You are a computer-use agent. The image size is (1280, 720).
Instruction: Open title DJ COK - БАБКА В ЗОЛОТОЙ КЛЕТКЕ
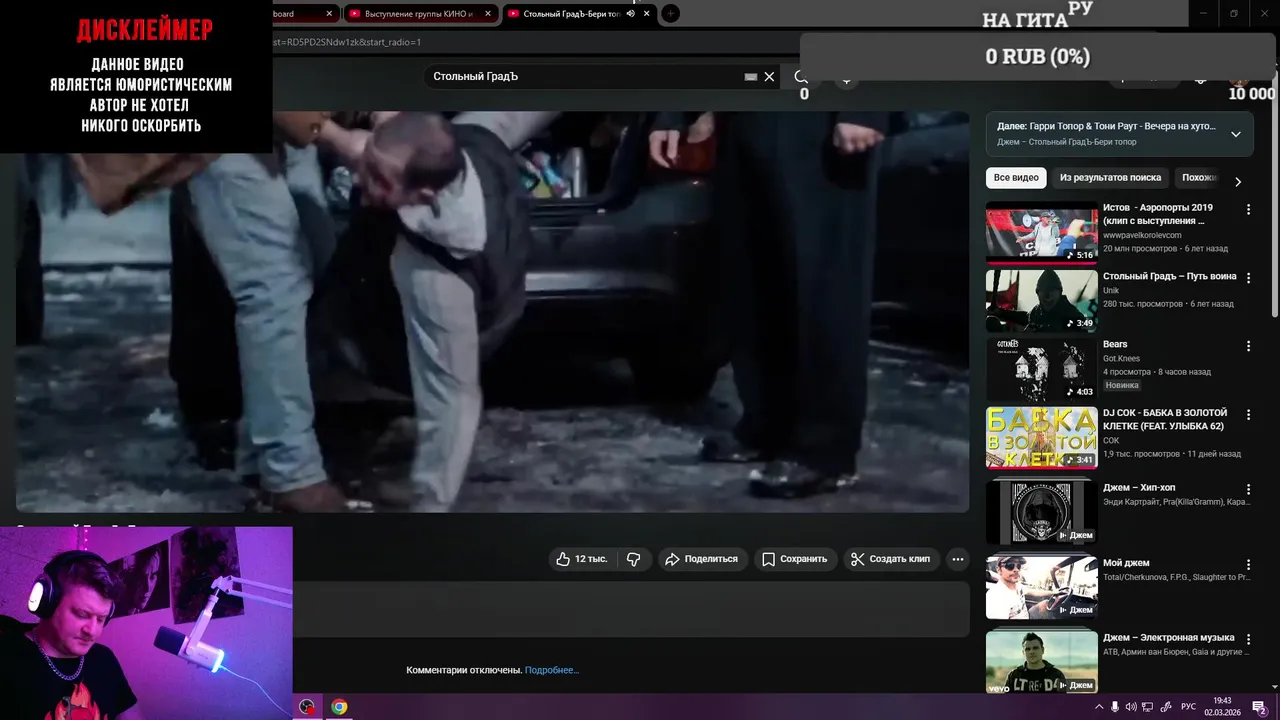point(1165,419)
